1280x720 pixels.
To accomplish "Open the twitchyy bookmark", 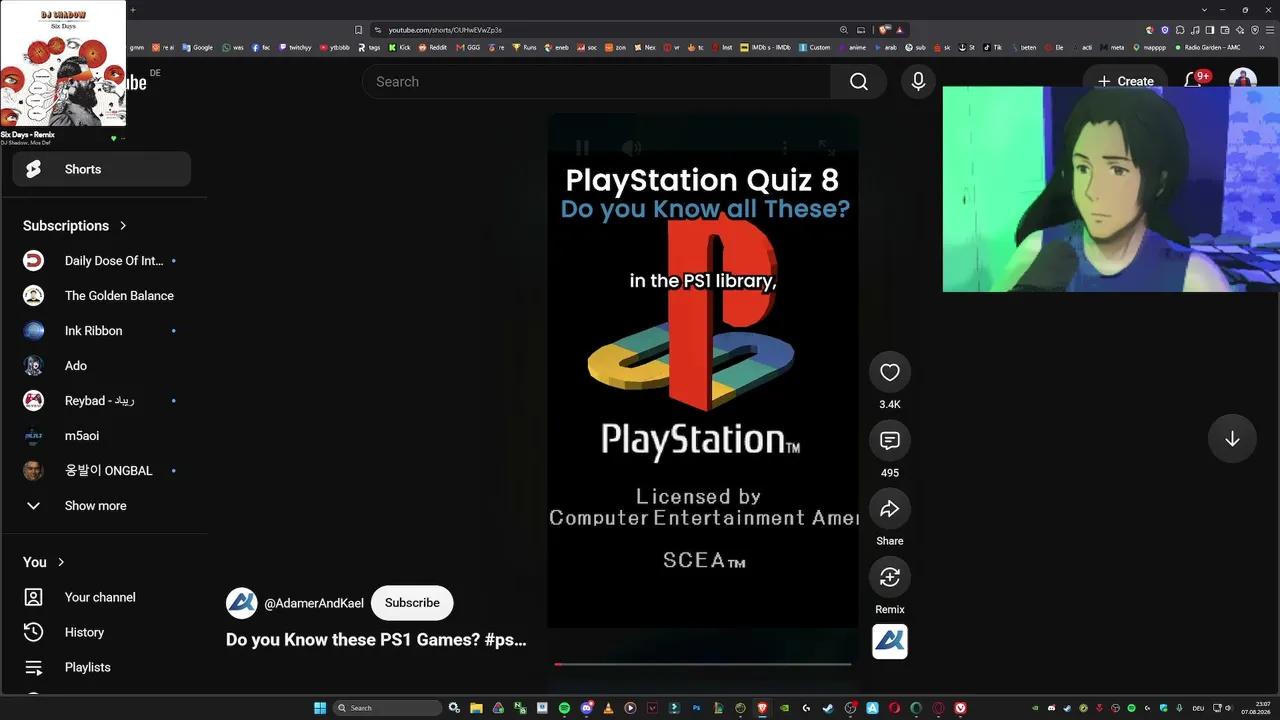I will (x=295, y=47).
